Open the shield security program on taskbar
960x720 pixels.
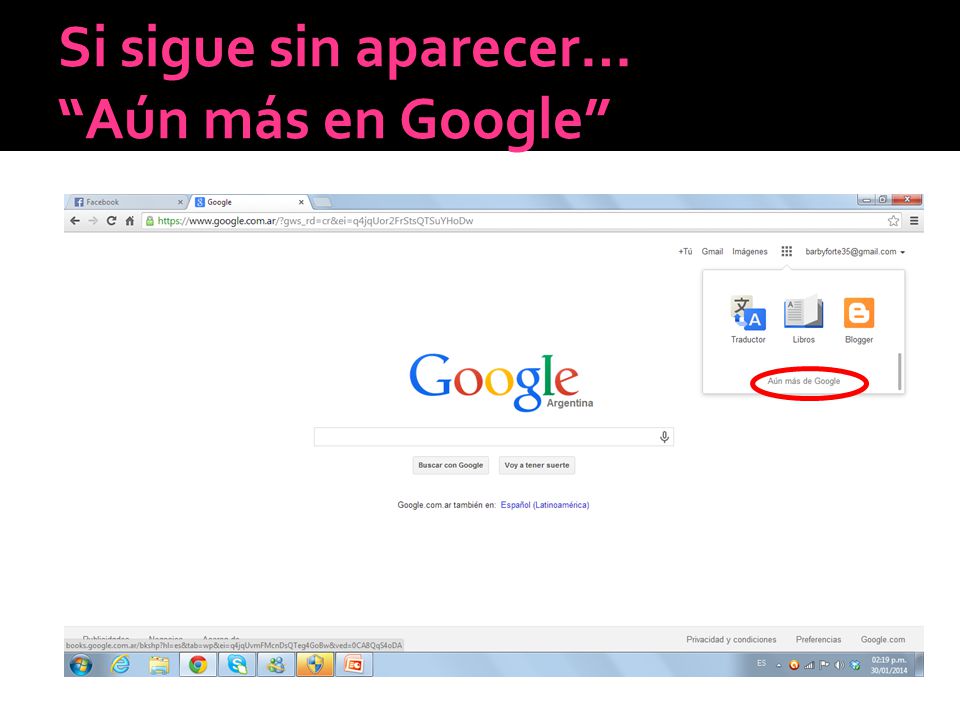315,664
